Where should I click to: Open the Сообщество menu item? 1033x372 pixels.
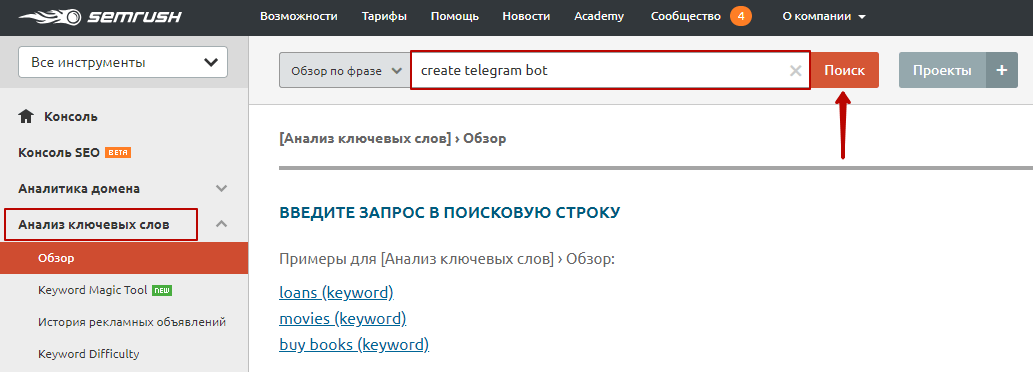[x=686, y=16]
